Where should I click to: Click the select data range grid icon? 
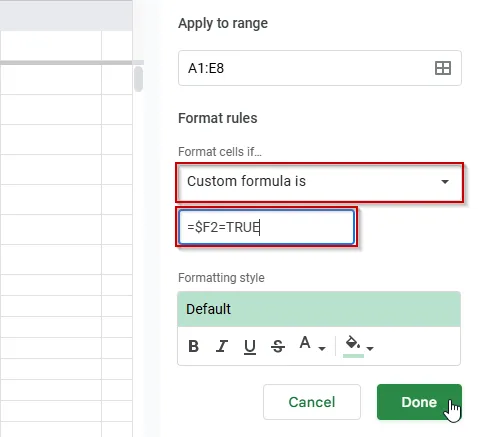(x=443, y=68)
